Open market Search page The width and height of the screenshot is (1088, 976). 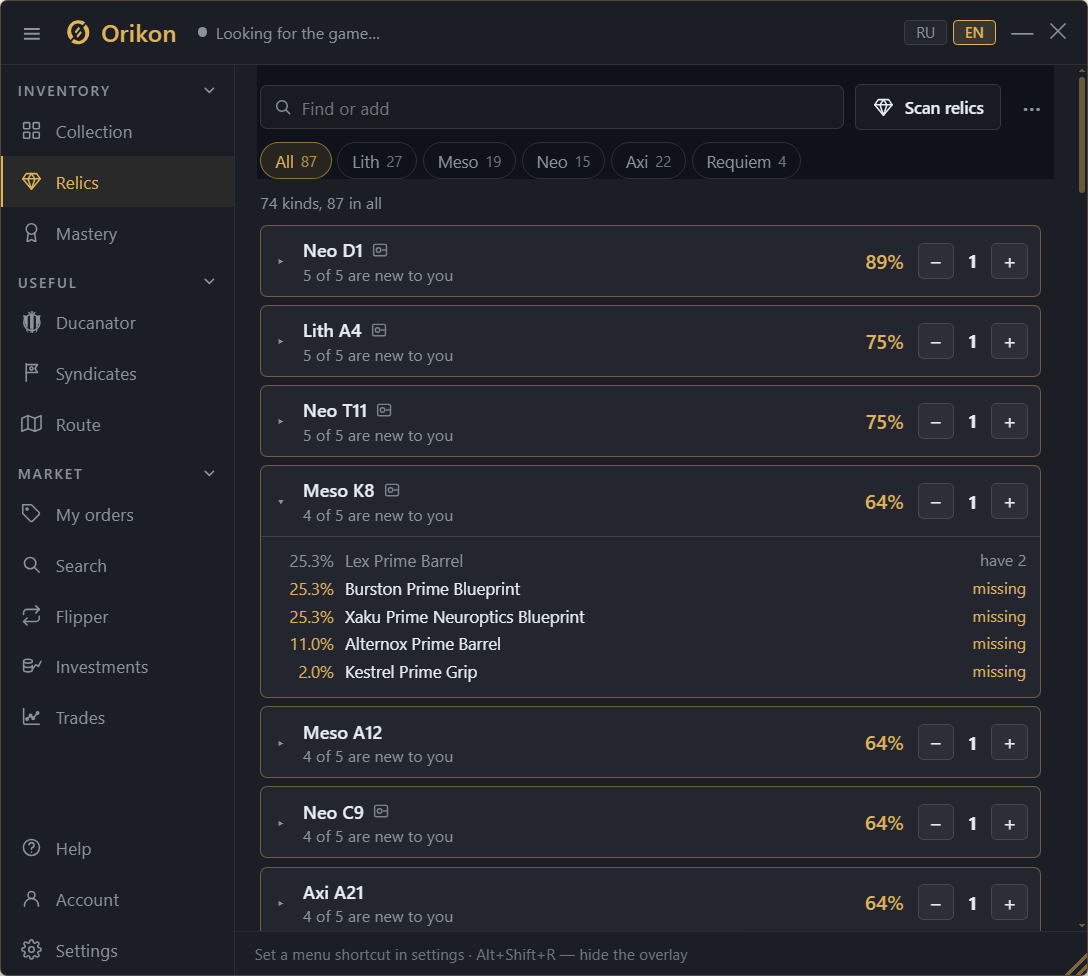coord(117,565)
